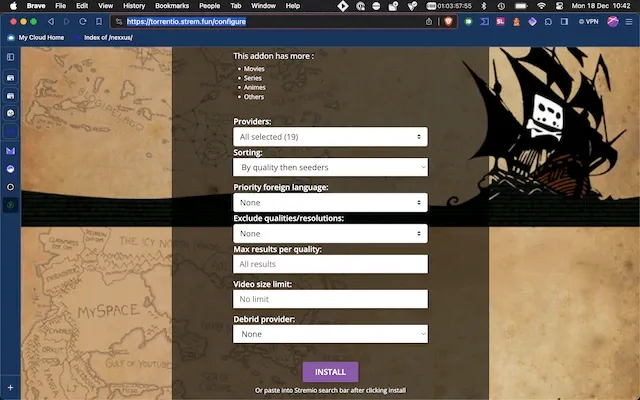Open the Debrid provider dropdown
The image size is (640, 400).
click(x=330, y=334)
